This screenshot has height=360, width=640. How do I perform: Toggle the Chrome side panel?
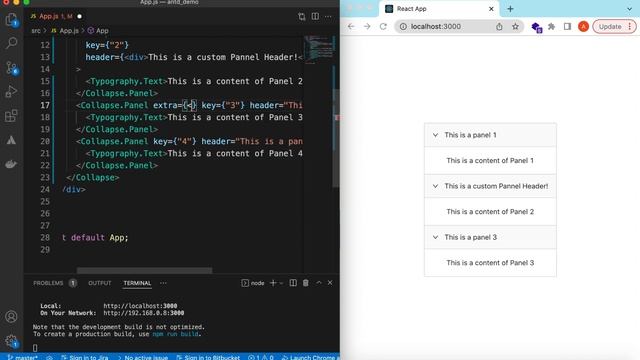(x=567, y=27)
